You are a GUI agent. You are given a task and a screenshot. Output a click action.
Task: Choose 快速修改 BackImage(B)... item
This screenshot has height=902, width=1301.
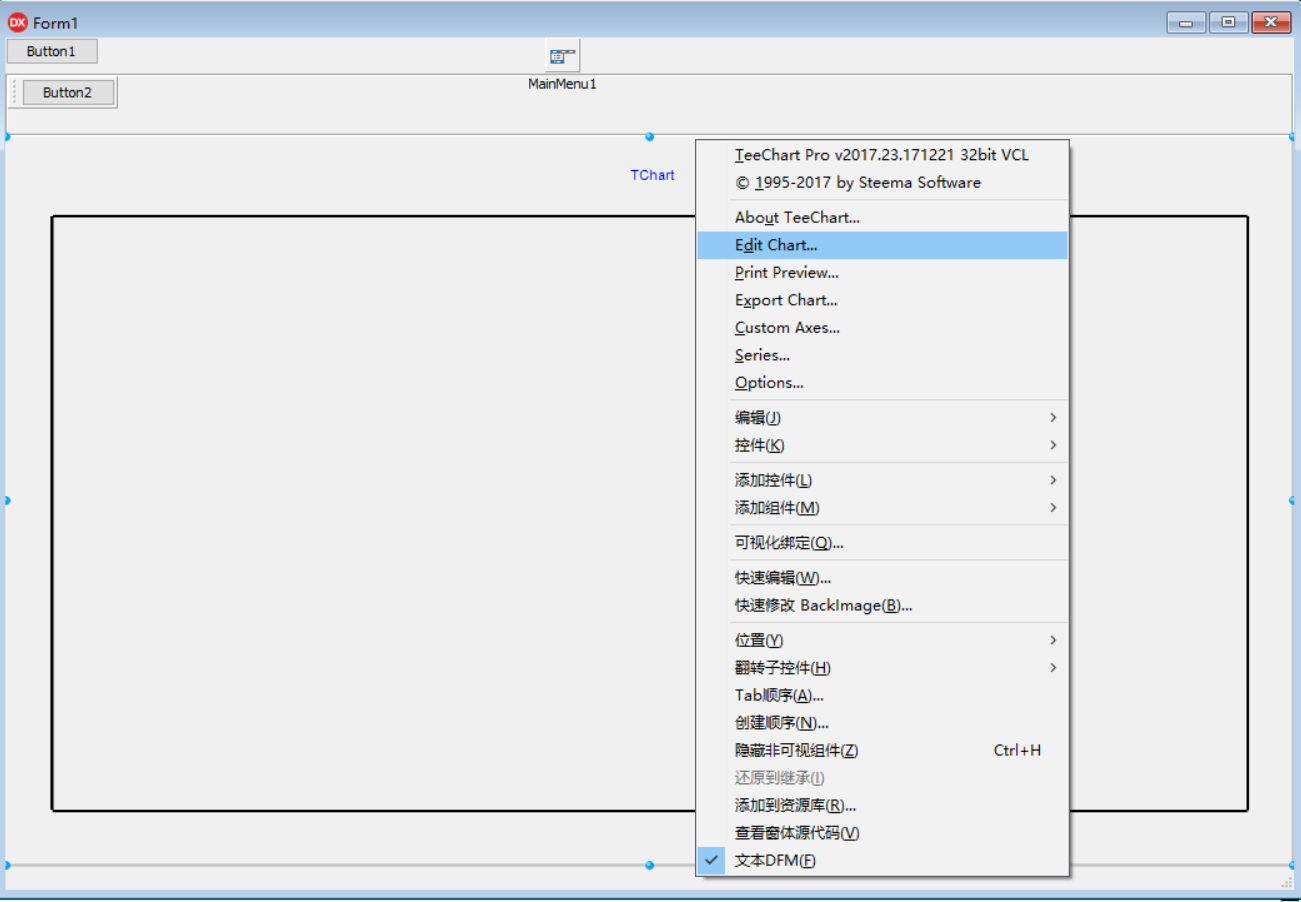coord(882,605)
